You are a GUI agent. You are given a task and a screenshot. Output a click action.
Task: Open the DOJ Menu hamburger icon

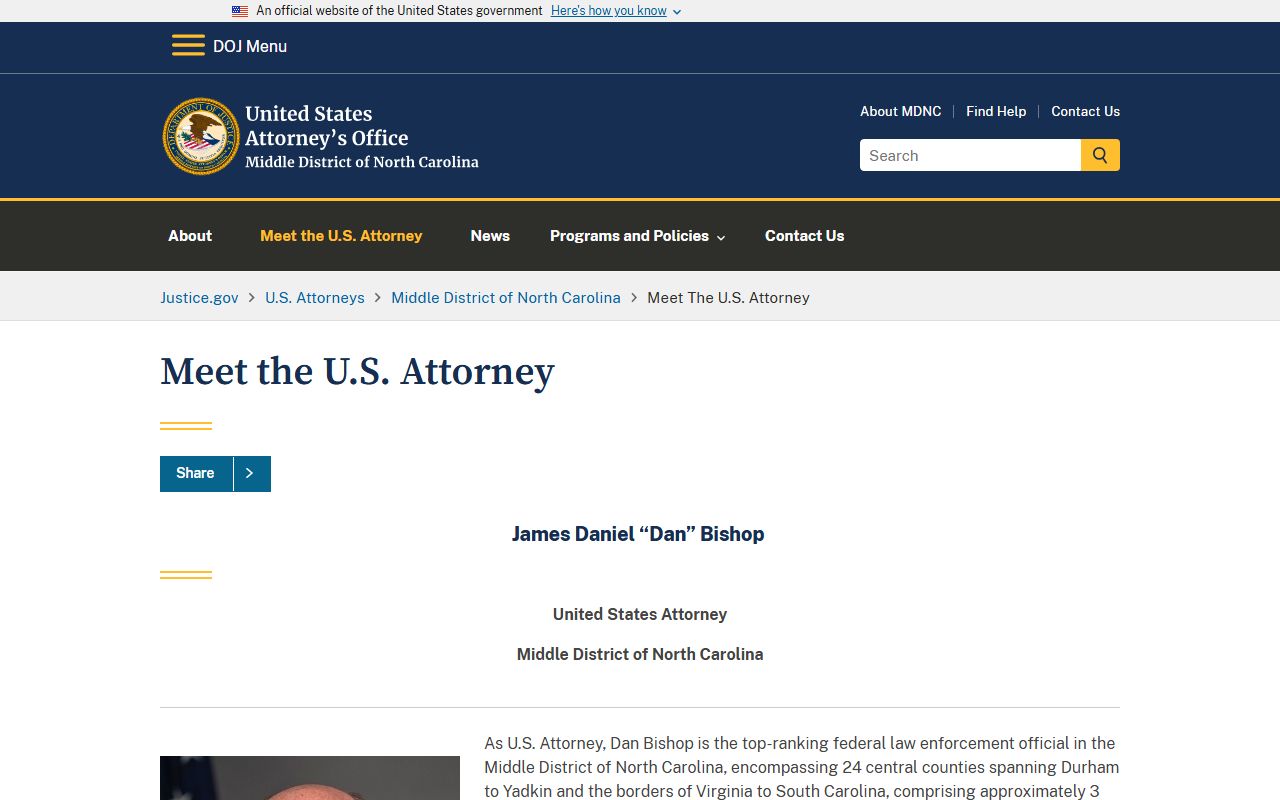188,46
